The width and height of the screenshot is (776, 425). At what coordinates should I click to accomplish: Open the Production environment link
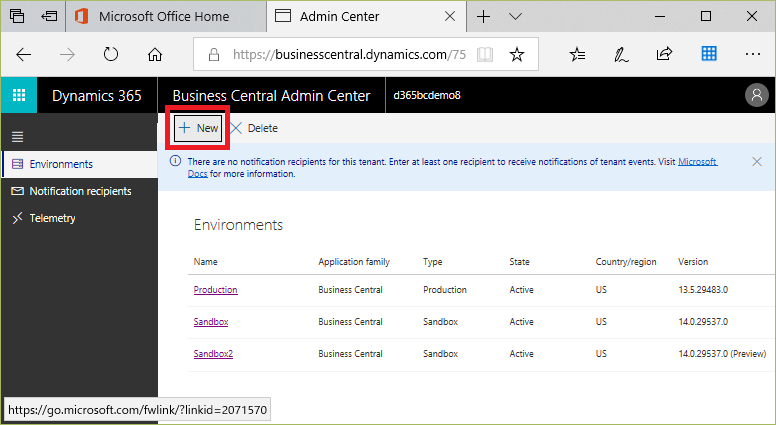(215, 289)
